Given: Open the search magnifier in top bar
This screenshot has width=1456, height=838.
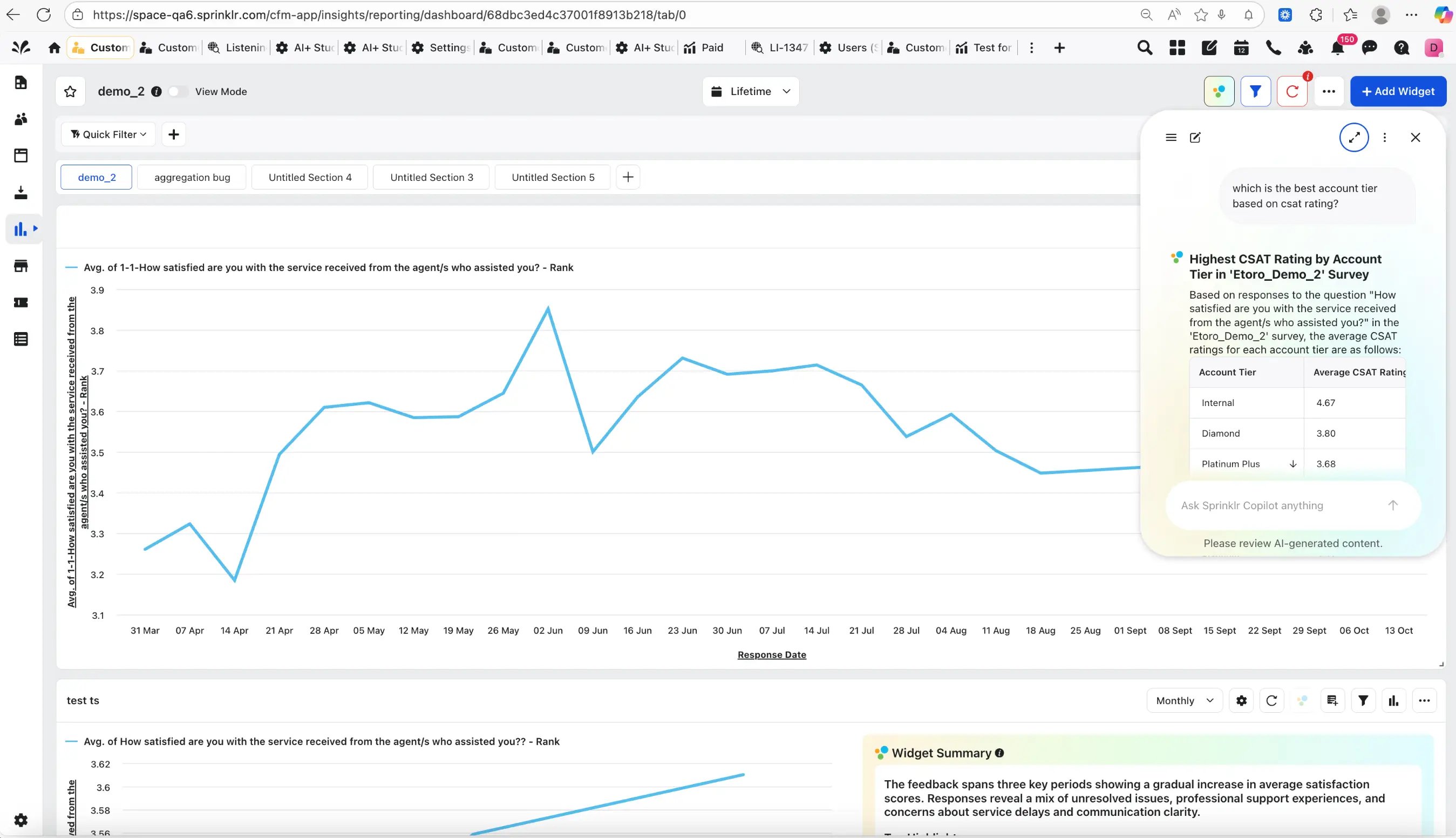Looking at the screenshot, I should 1145,48.
